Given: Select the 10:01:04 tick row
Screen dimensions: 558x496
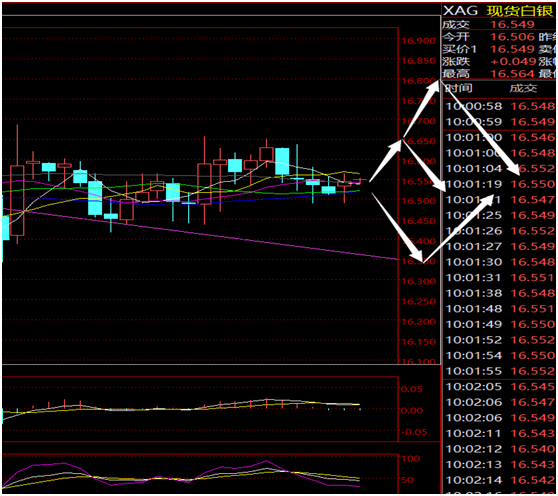Looking at the screenshot, I should pyautogui.click(x=500, y=168).
